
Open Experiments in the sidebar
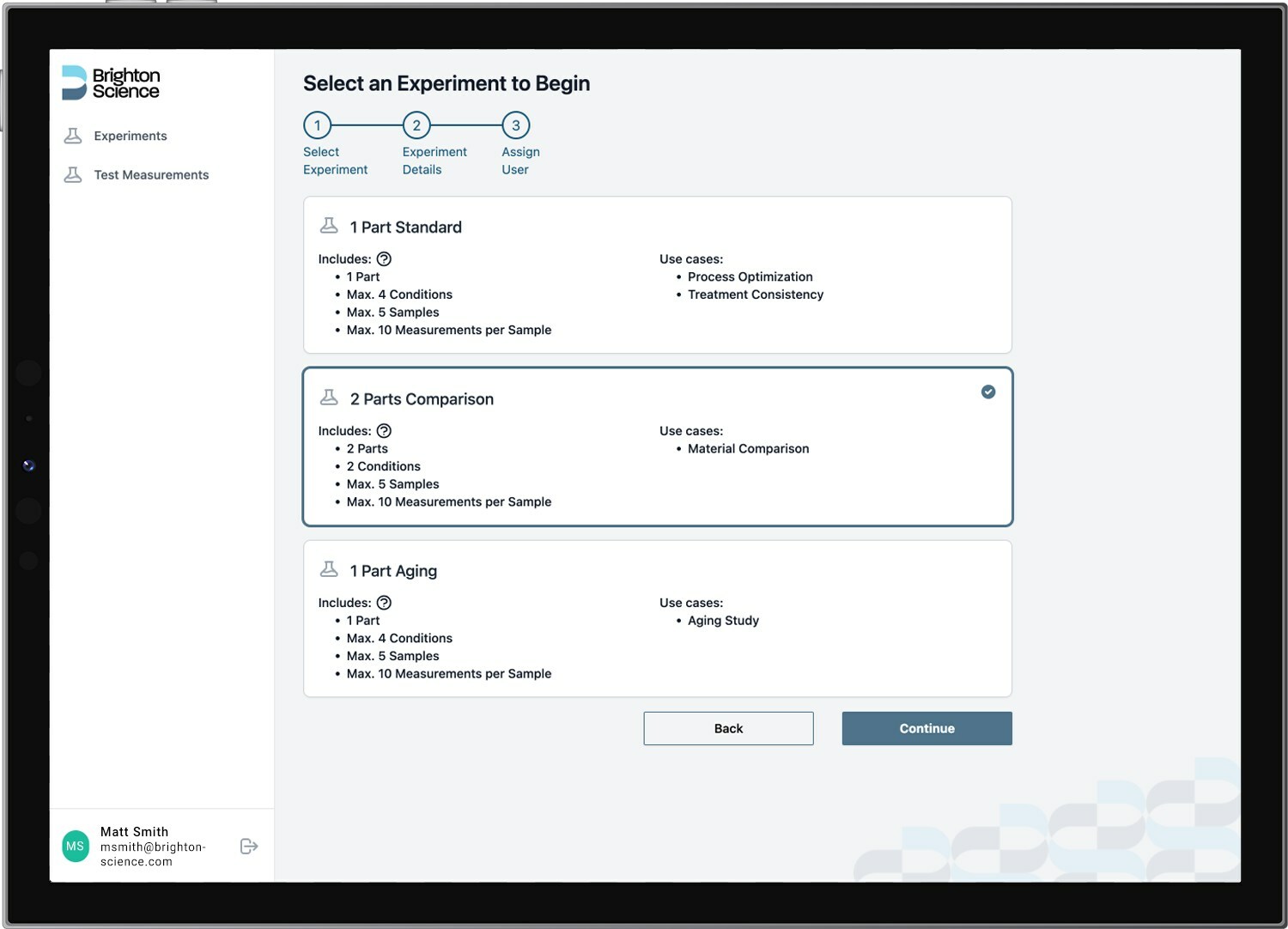(x=131, y=136)
